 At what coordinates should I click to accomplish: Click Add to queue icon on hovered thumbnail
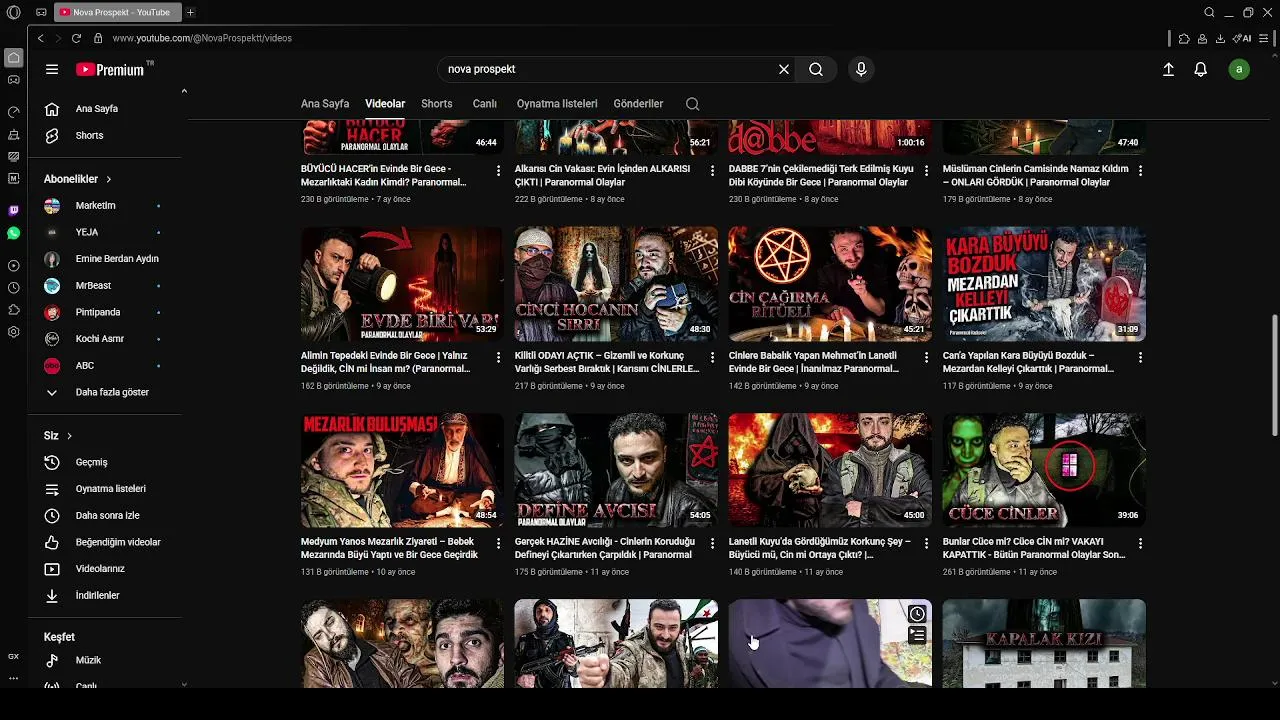917,636
